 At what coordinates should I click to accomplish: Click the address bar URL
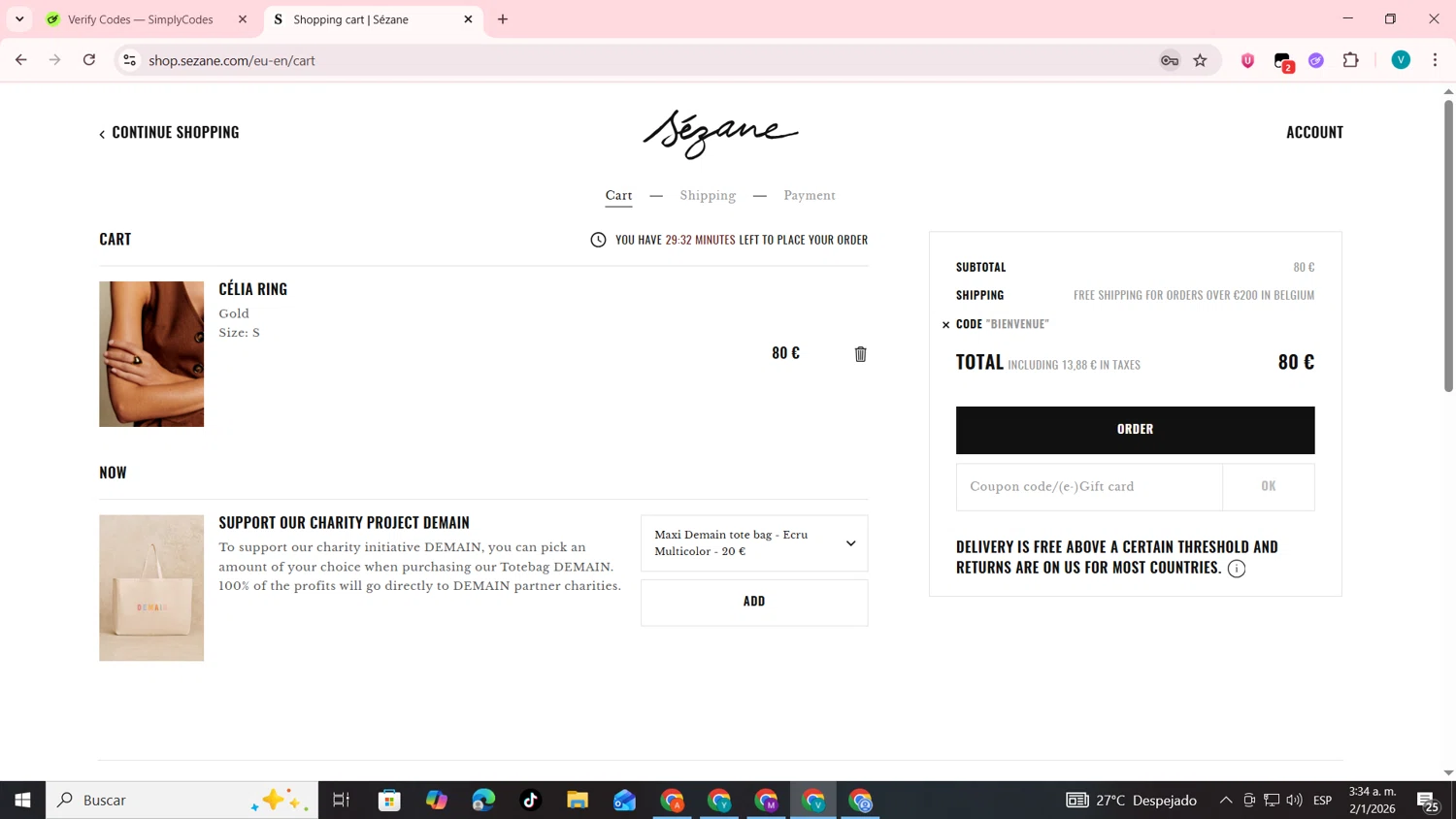[232, 60]
